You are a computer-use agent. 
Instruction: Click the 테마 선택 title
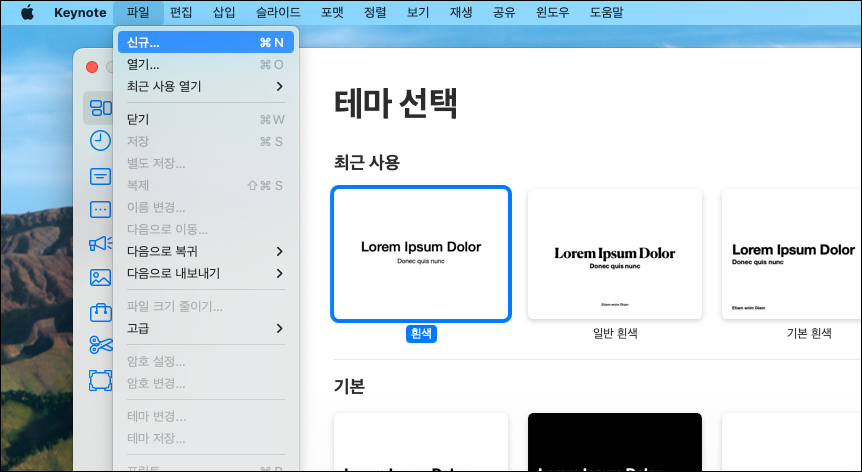[x=396, y=103]
